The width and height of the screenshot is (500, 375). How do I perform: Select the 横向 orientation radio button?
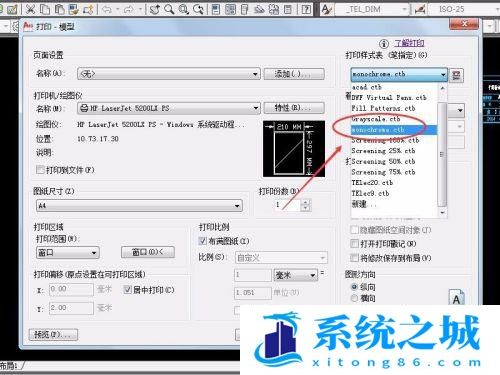pyautogui.click(x=354, y=298)
